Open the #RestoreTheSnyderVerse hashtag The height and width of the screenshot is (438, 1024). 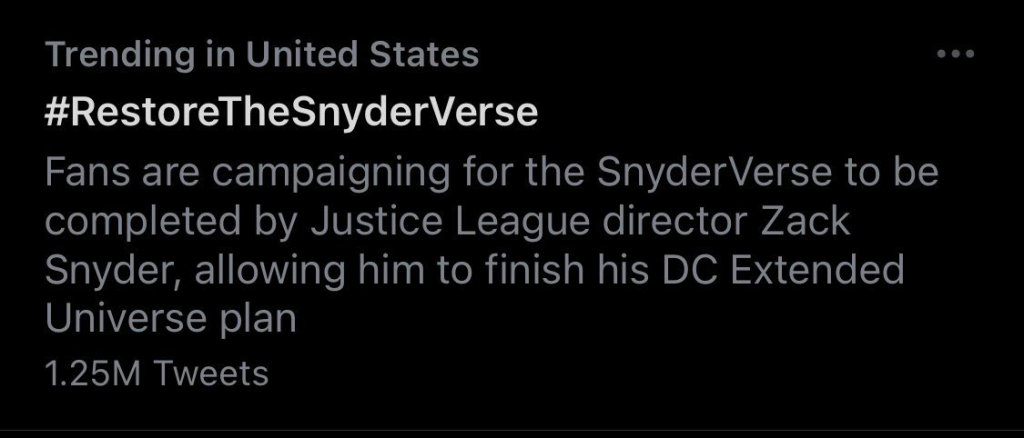(x=291, y=114)
